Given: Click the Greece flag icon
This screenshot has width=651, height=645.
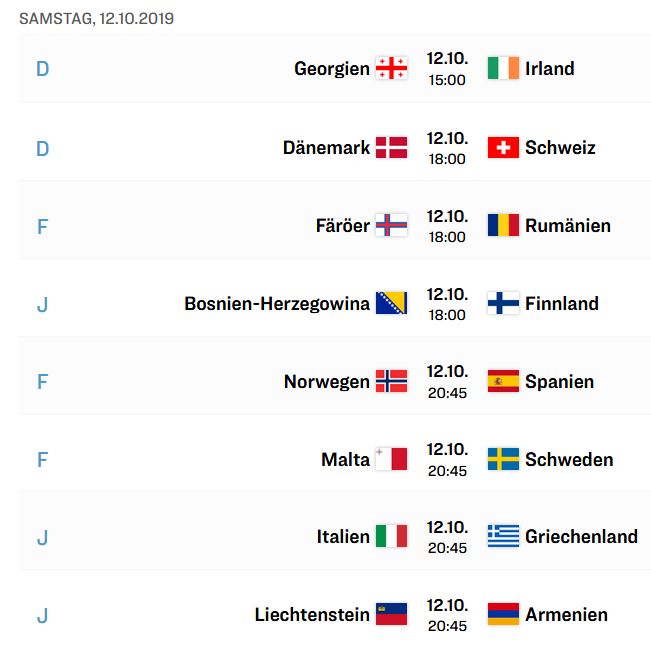Looking at the screenshot, I should (503, 536).
